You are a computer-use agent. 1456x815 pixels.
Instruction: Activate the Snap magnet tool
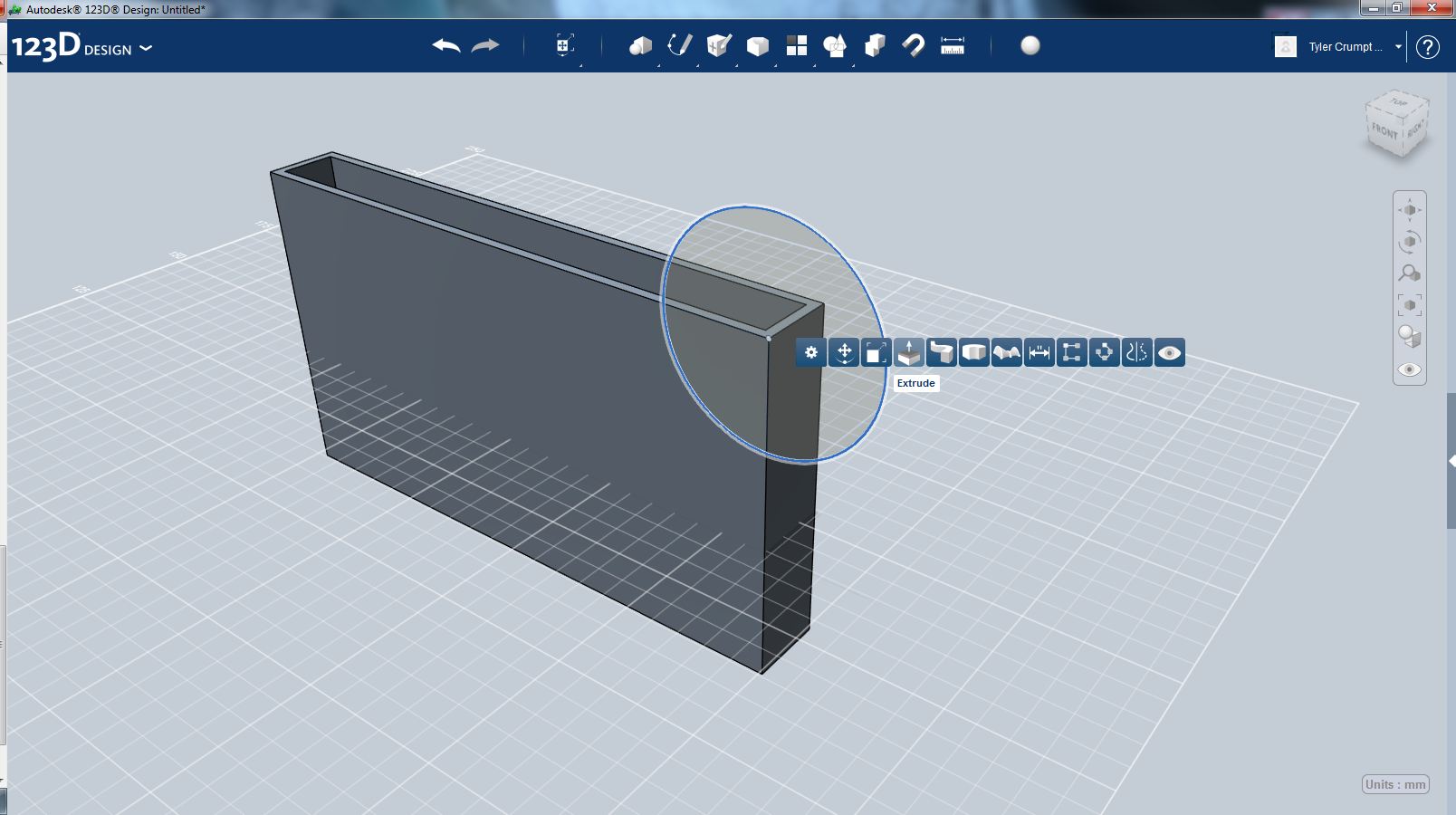coord(914,45)
